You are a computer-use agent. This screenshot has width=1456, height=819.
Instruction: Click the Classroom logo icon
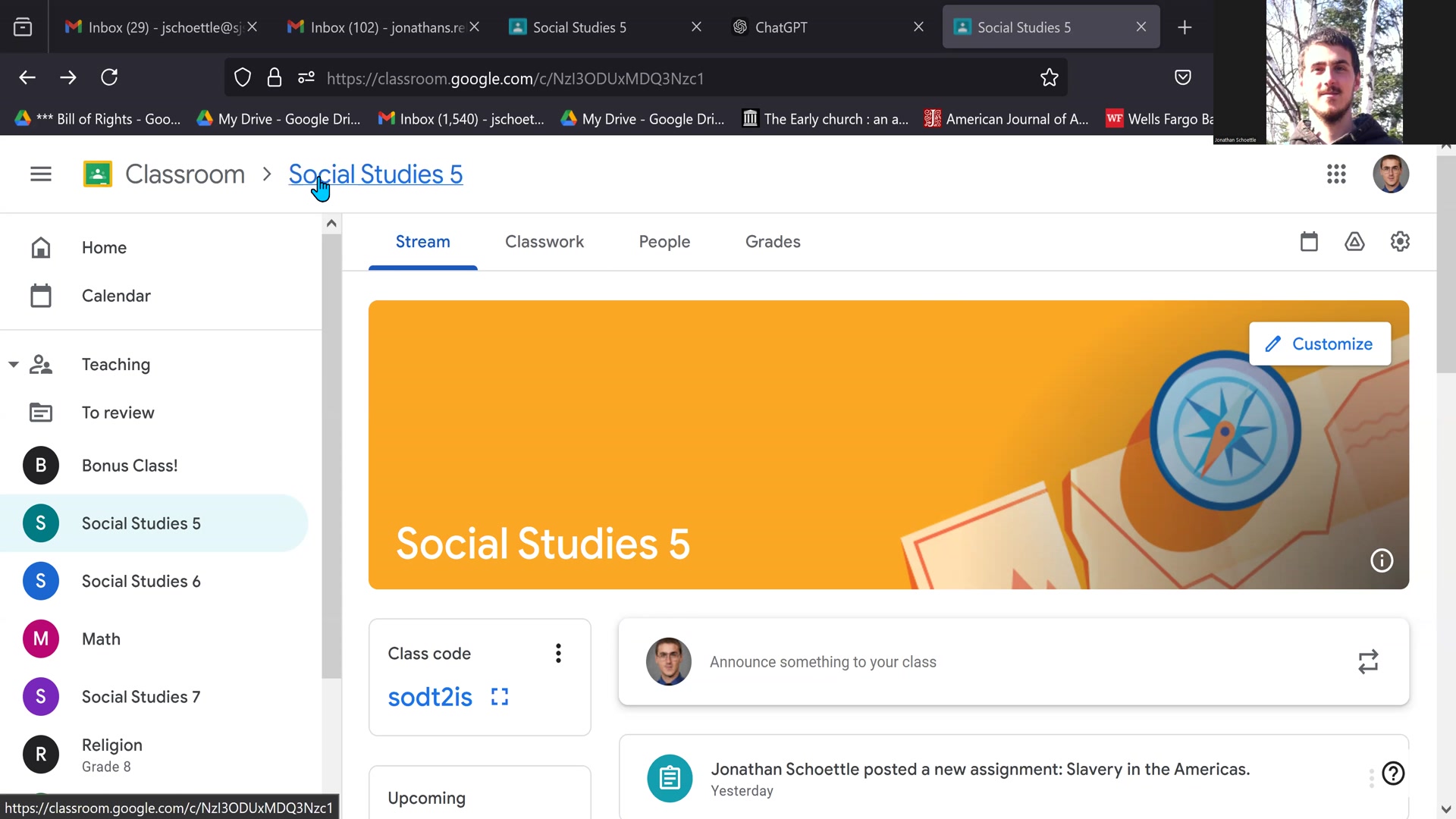tap(98, 174)
